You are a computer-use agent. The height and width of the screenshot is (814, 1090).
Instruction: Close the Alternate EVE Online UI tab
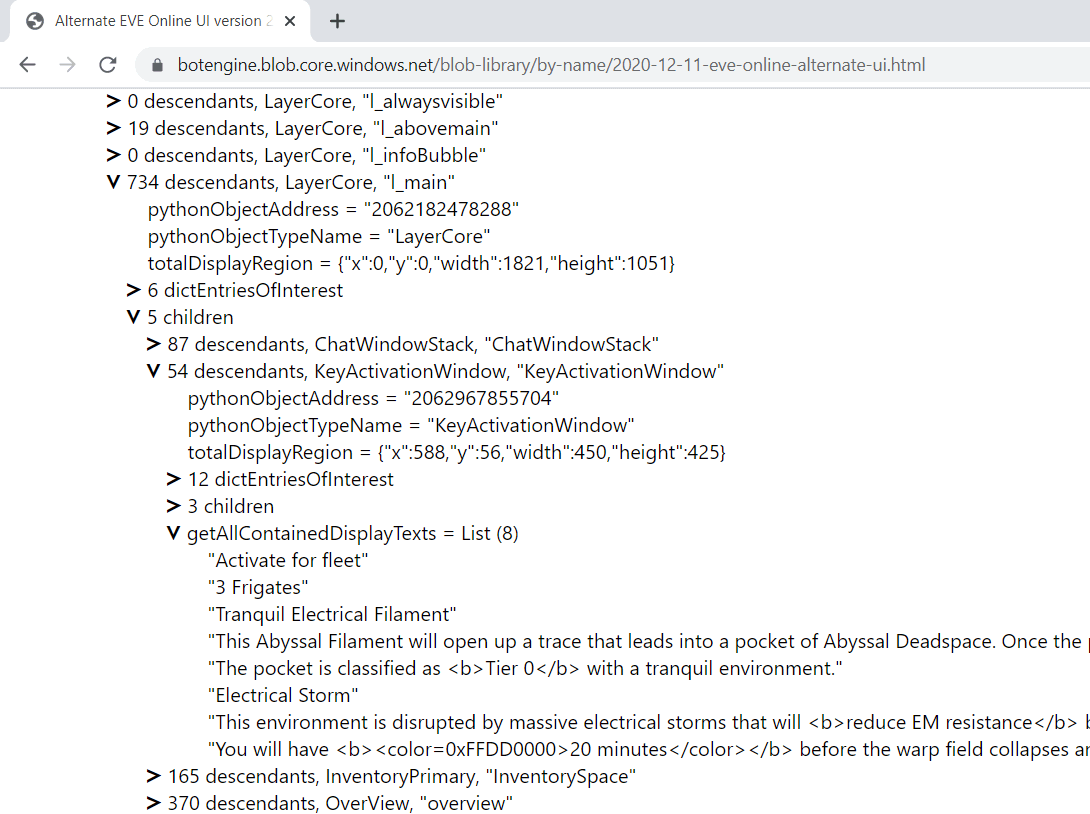tap(290, 22)
